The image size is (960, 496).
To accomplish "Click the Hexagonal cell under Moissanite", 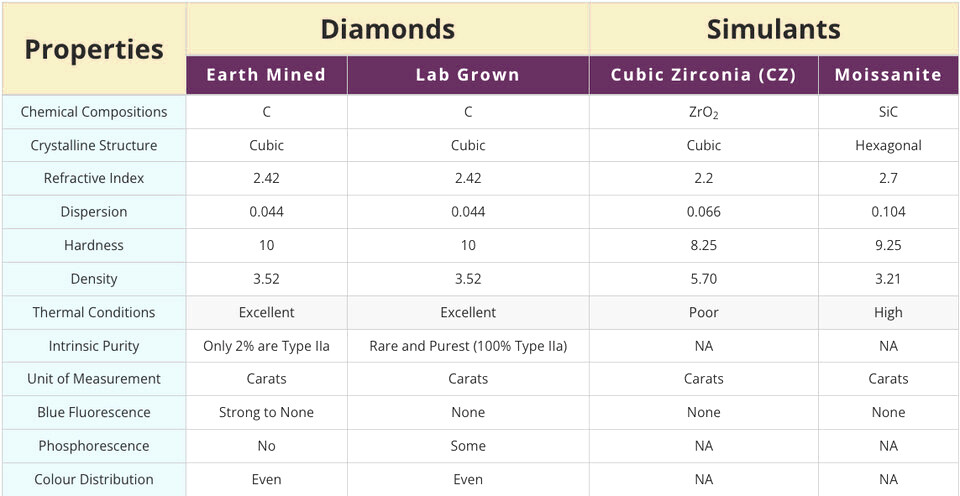I will pos(888,146).
